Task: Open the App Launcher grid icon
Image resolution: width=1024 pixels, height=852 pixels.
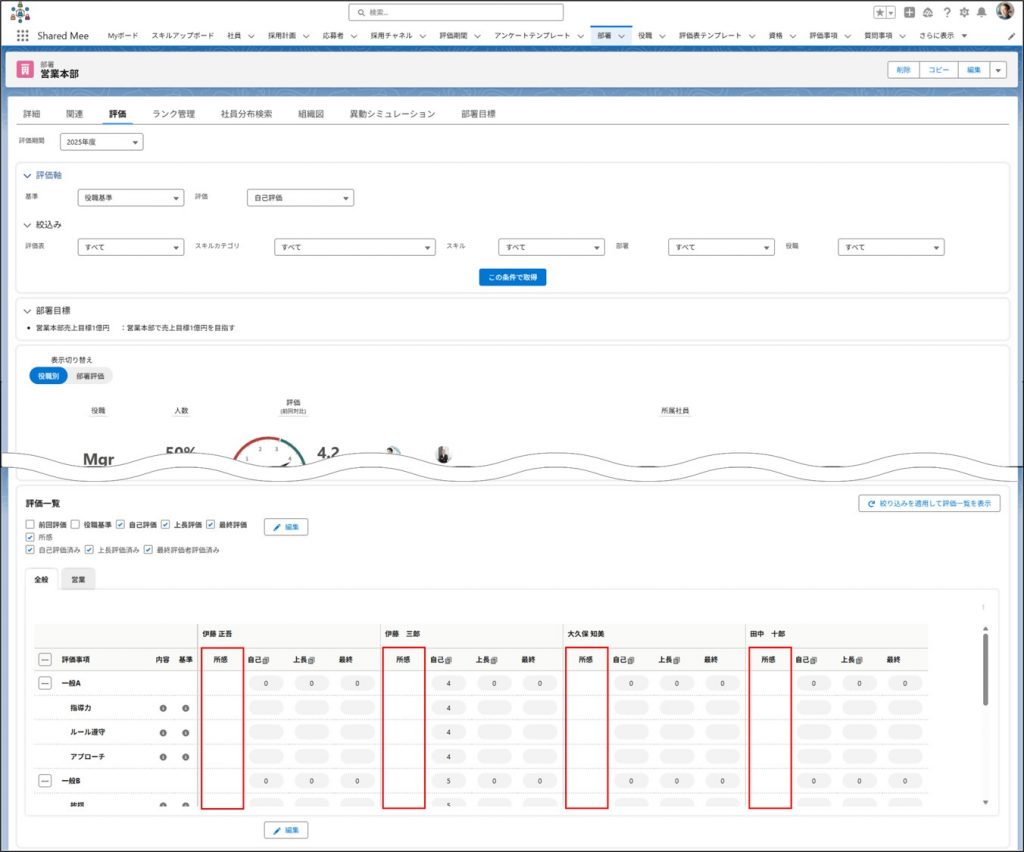Action: click(x=23, y=35)
